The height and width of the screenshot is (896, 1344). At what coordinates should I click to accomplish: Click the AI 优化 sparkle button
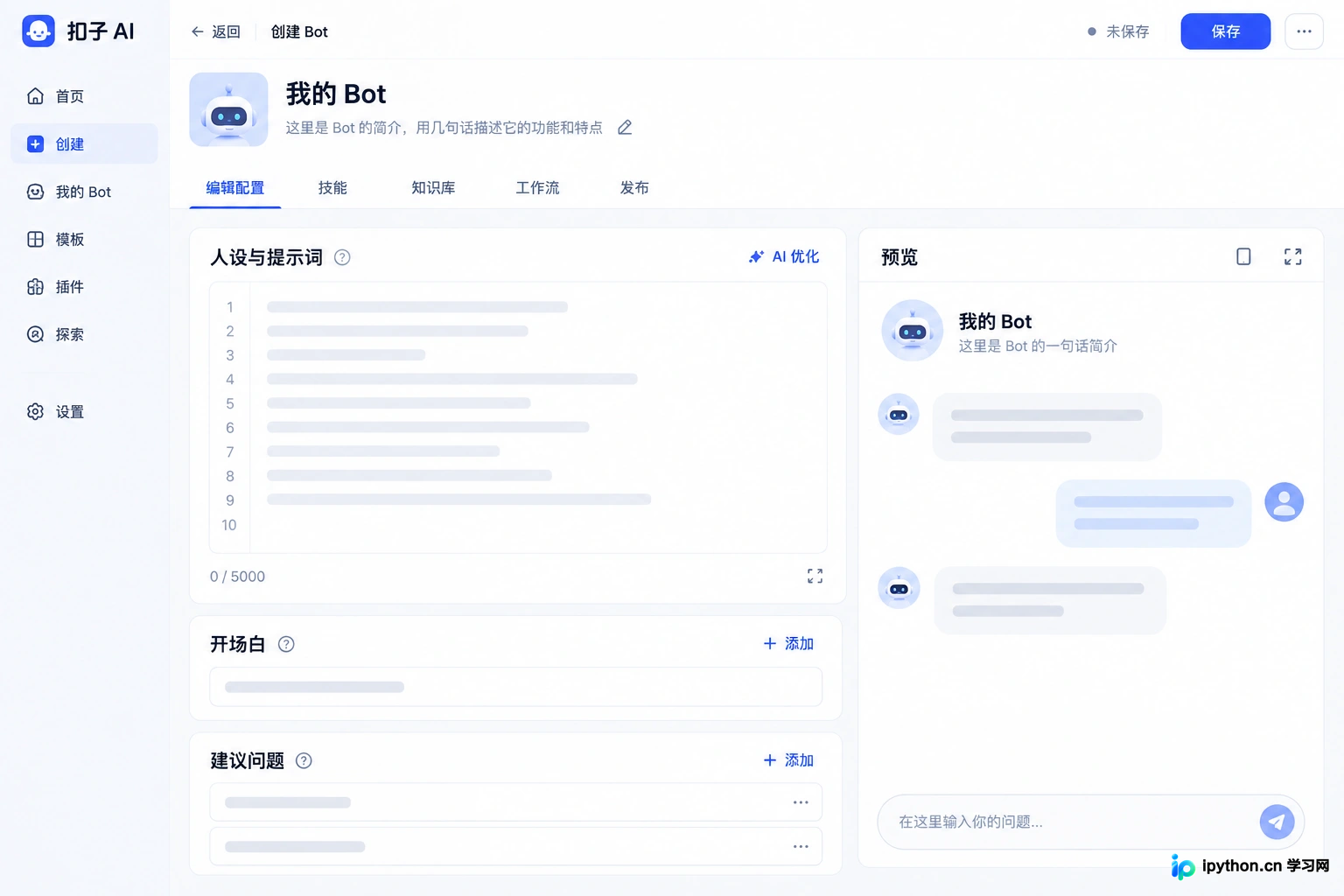pos(784,256)
